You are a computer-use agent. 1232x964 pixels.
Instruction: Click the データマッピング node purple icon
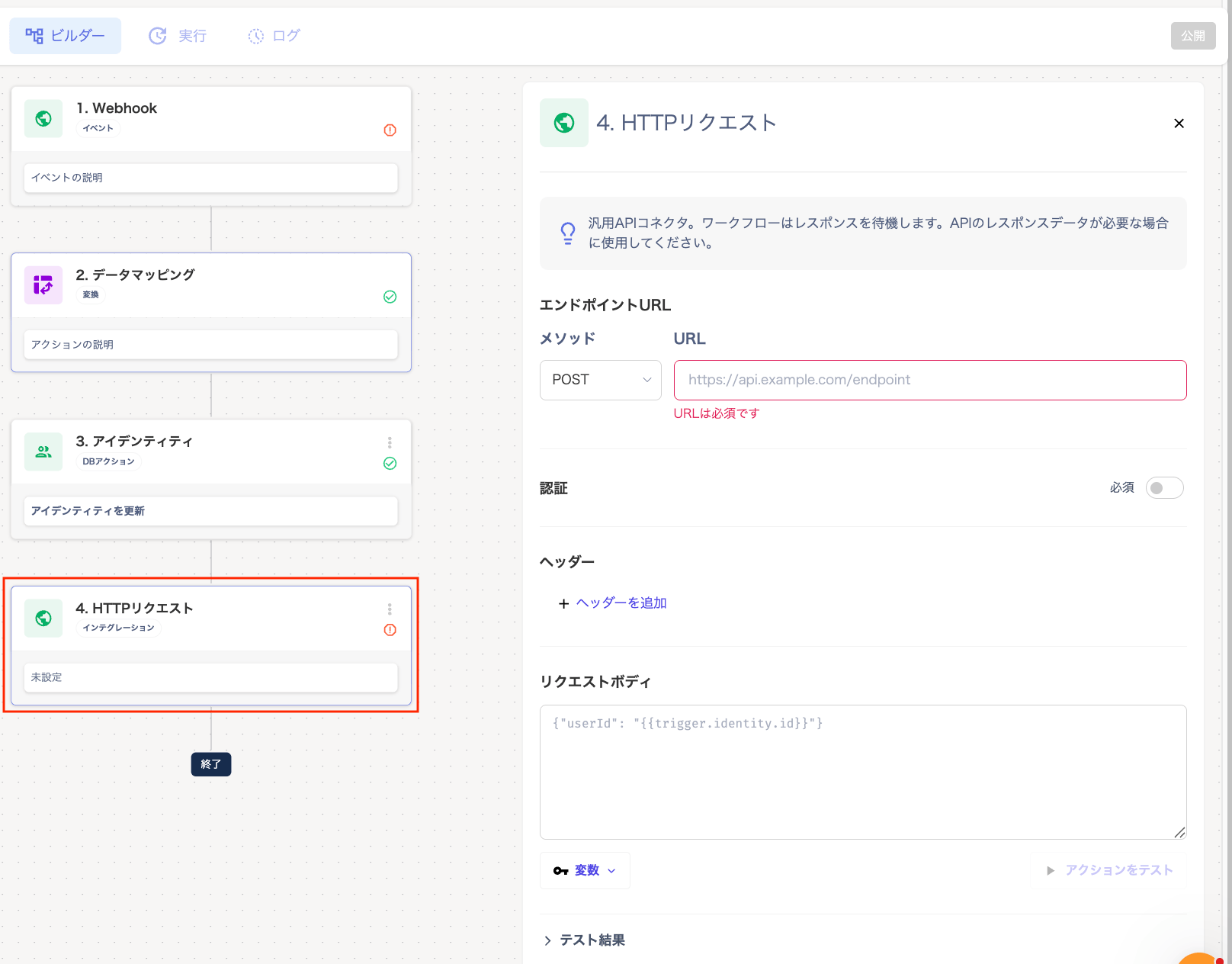coord(43,285)
